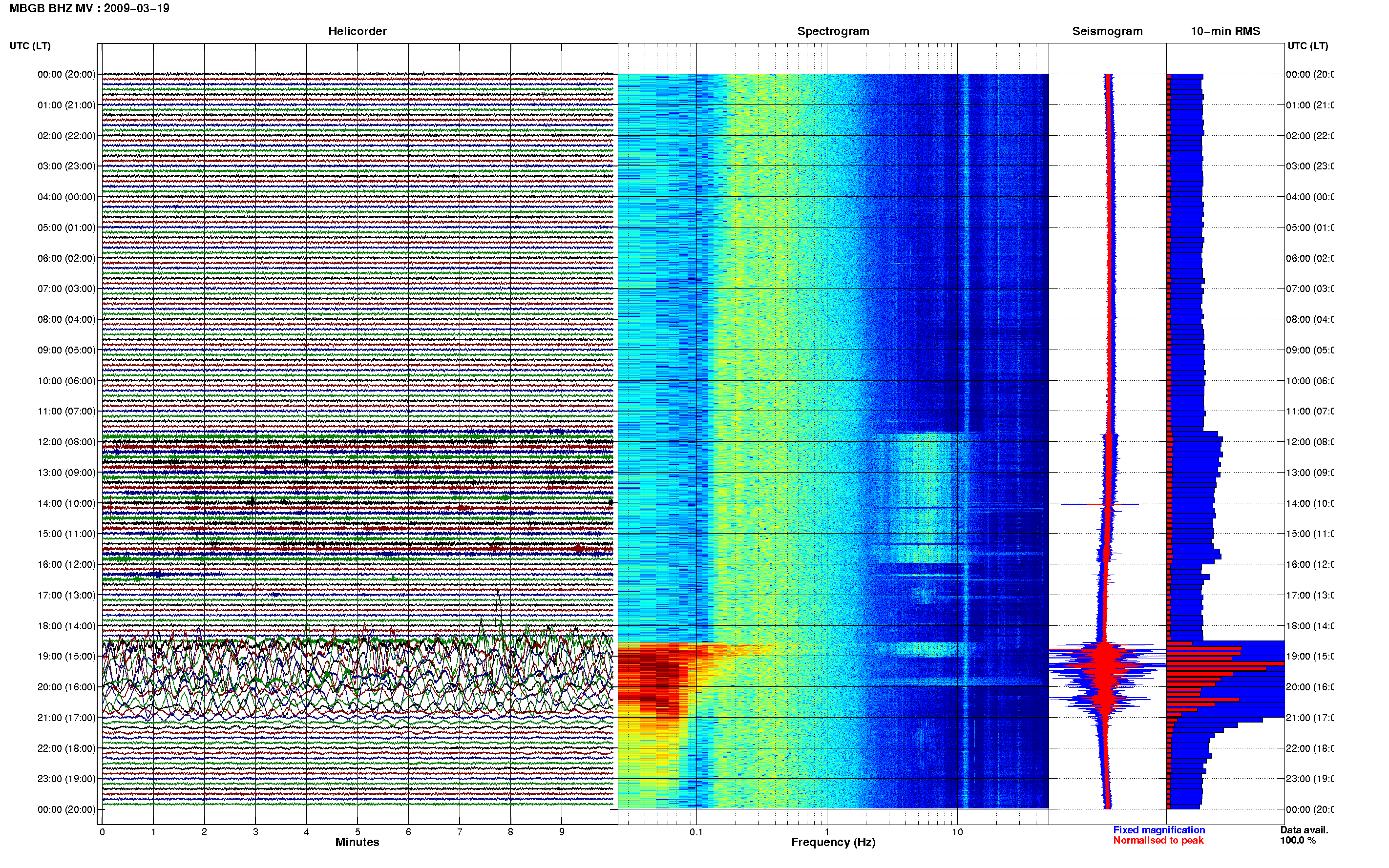1389x868 pixels.
Task: Click the '3' tick on the Minutes axis
Action: pos(255,832)
